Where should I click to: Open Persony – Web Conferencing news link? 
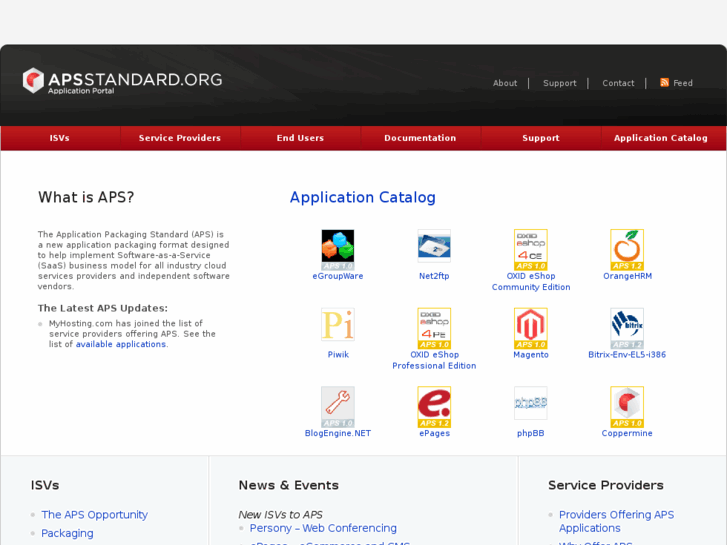coord(323,528)
